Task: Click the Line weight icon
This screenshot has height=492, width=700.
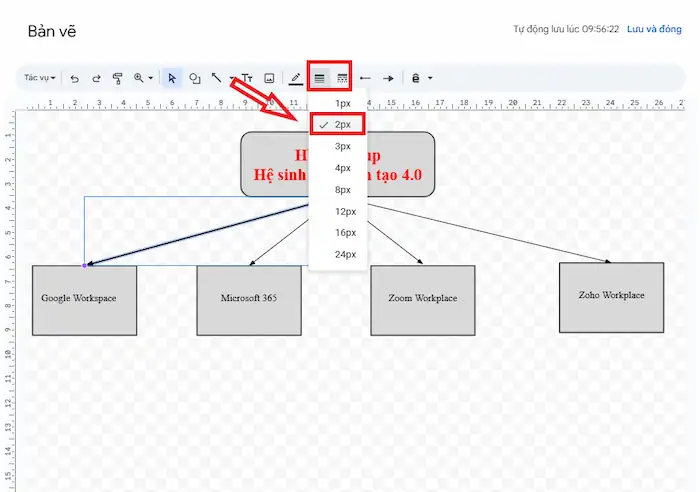Action: pyautogui.click(x=319, y=79)
